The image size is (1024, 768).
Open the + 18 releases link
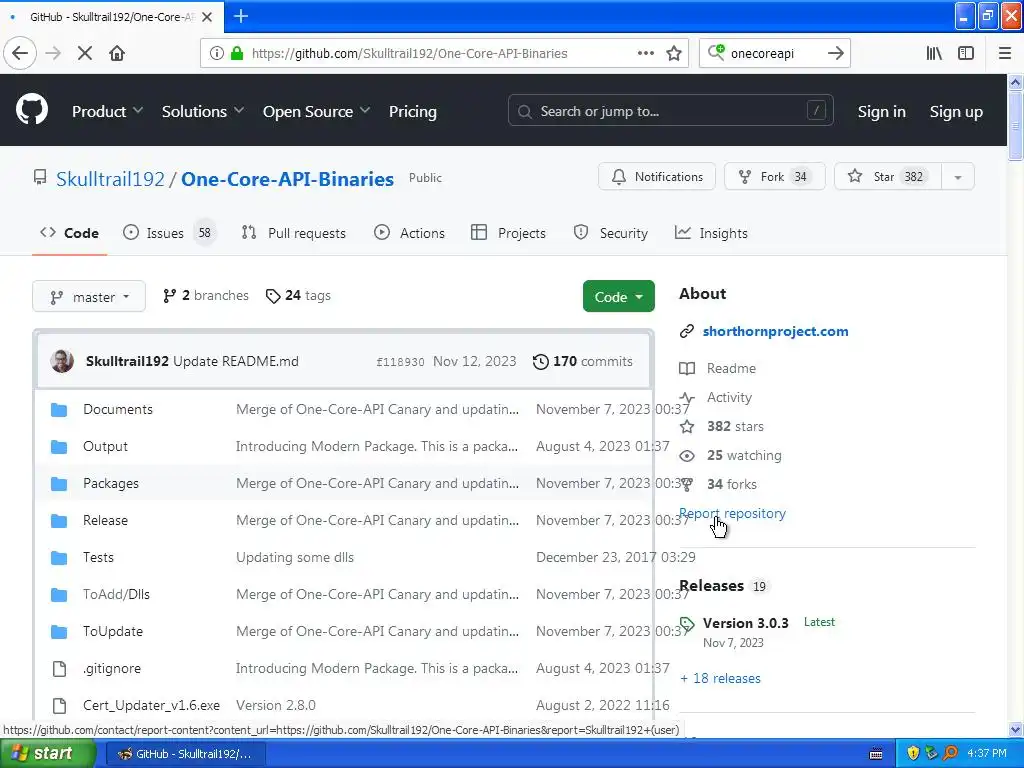pyautogui.click(x=720, y=679)
